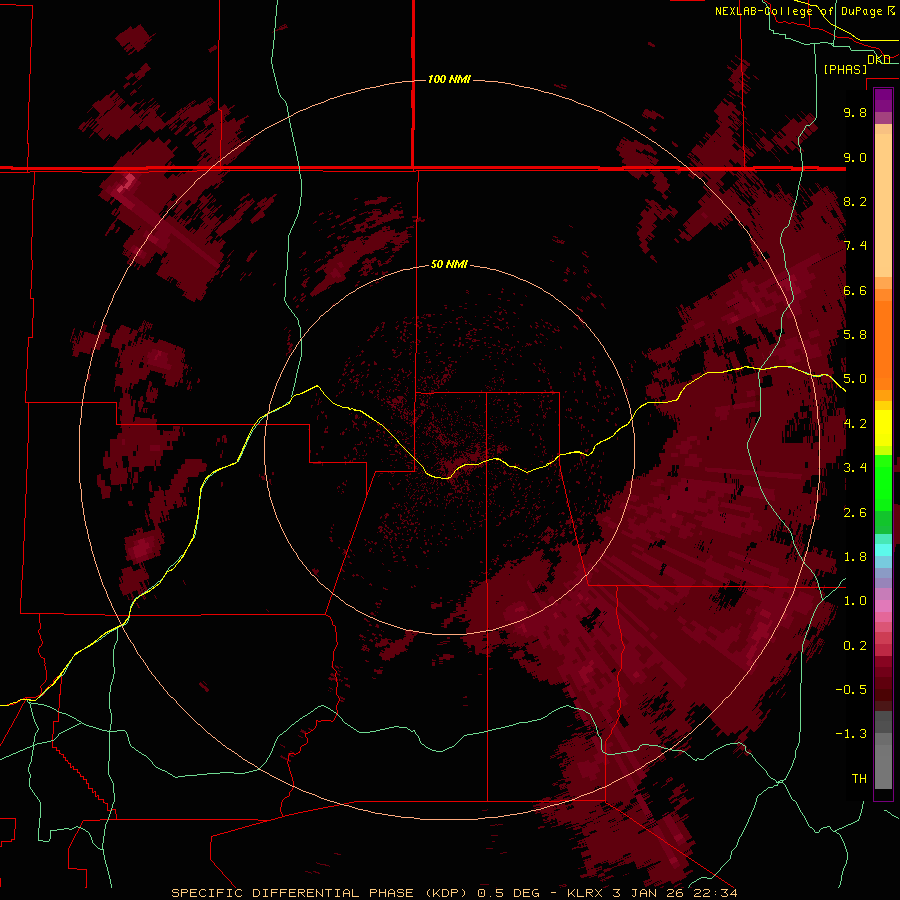Click the 8.2 legend value
Image resolution: width=900 pixels, height=900 pixels.
point(855,201)
